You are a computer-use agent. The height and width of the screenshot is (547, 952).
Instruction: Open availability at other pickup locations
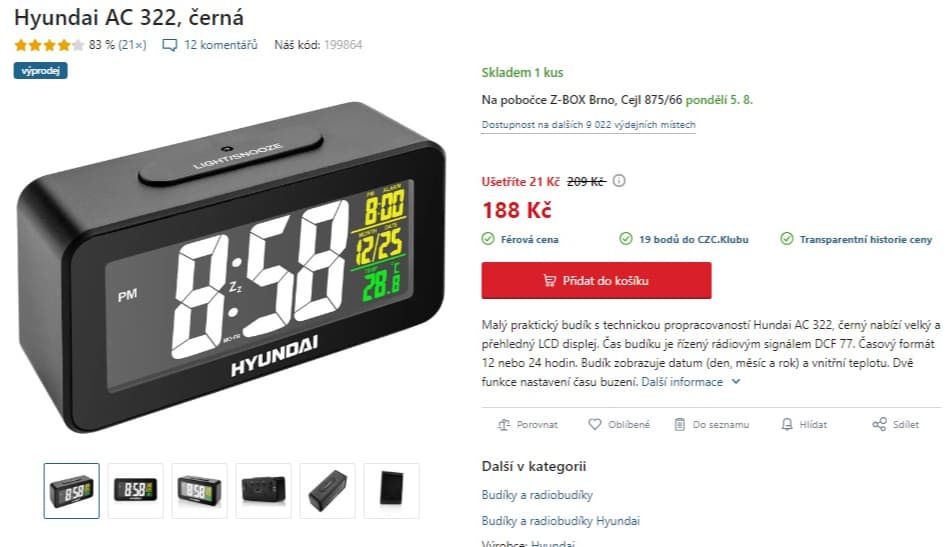pos(588,124)
